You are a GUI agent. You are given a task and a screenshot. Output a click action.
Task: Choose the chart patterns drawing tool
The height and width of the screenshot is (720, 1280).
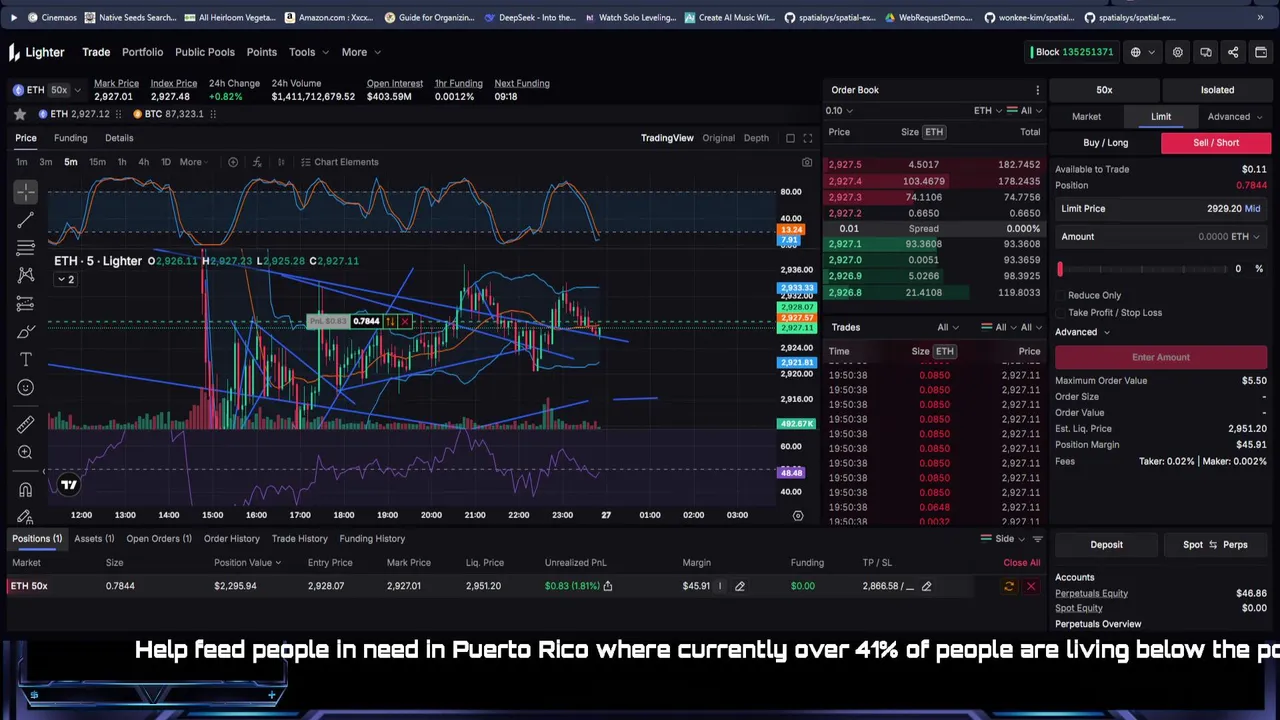[x=25, y=275]
